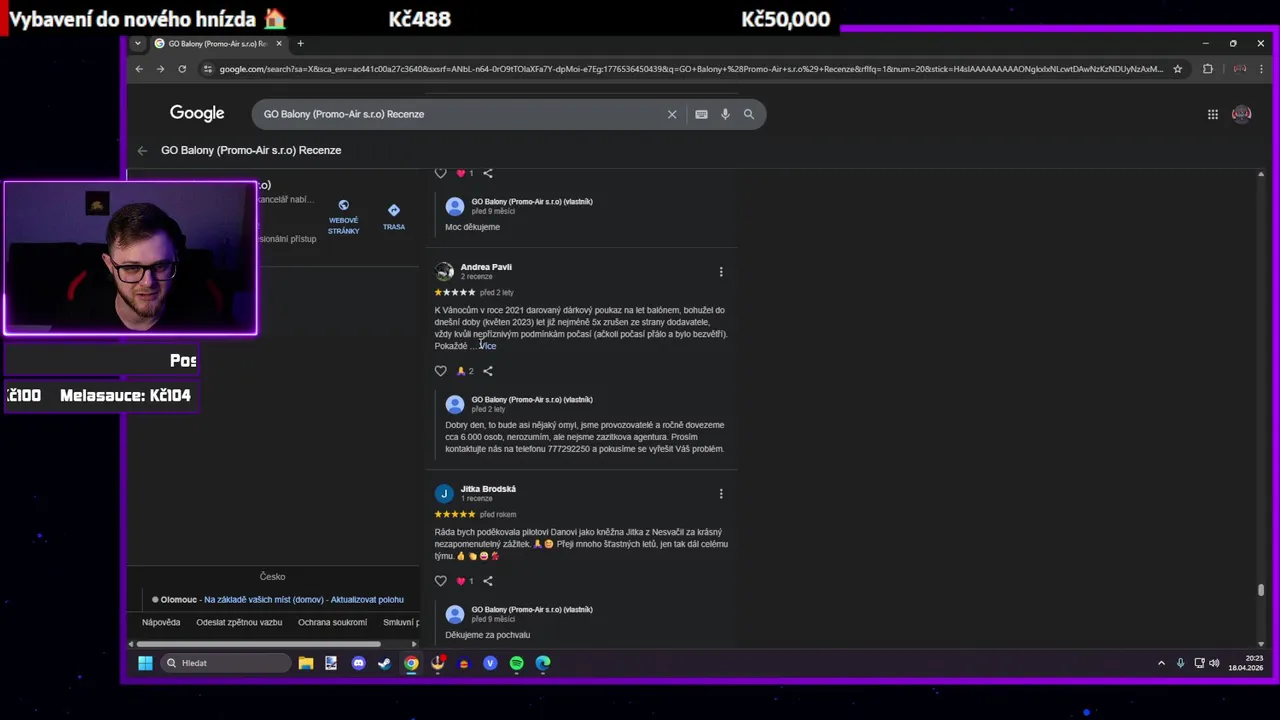Click the page scrollbar down arrow
This screenshot has width=1280, height=720.
click(1261, 644)
